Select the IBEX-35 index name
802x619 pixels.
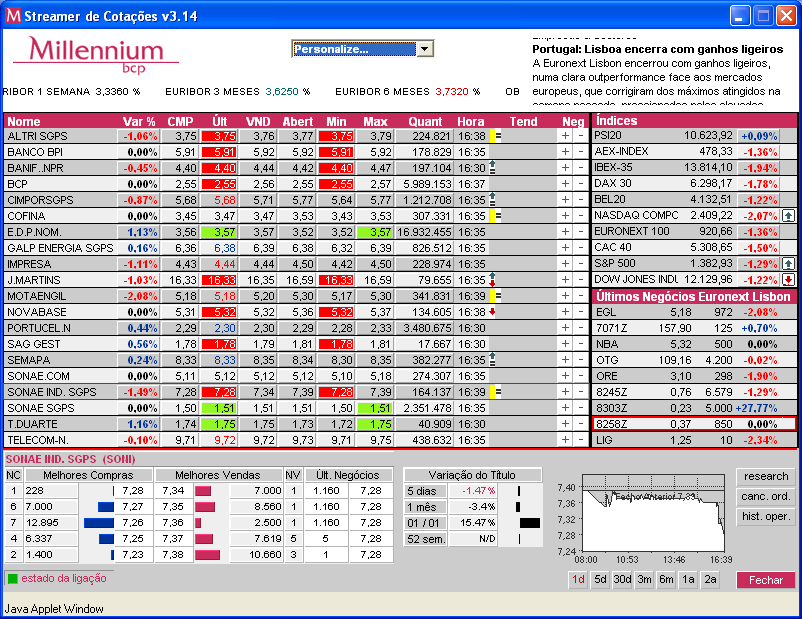[x=614, y=167]
